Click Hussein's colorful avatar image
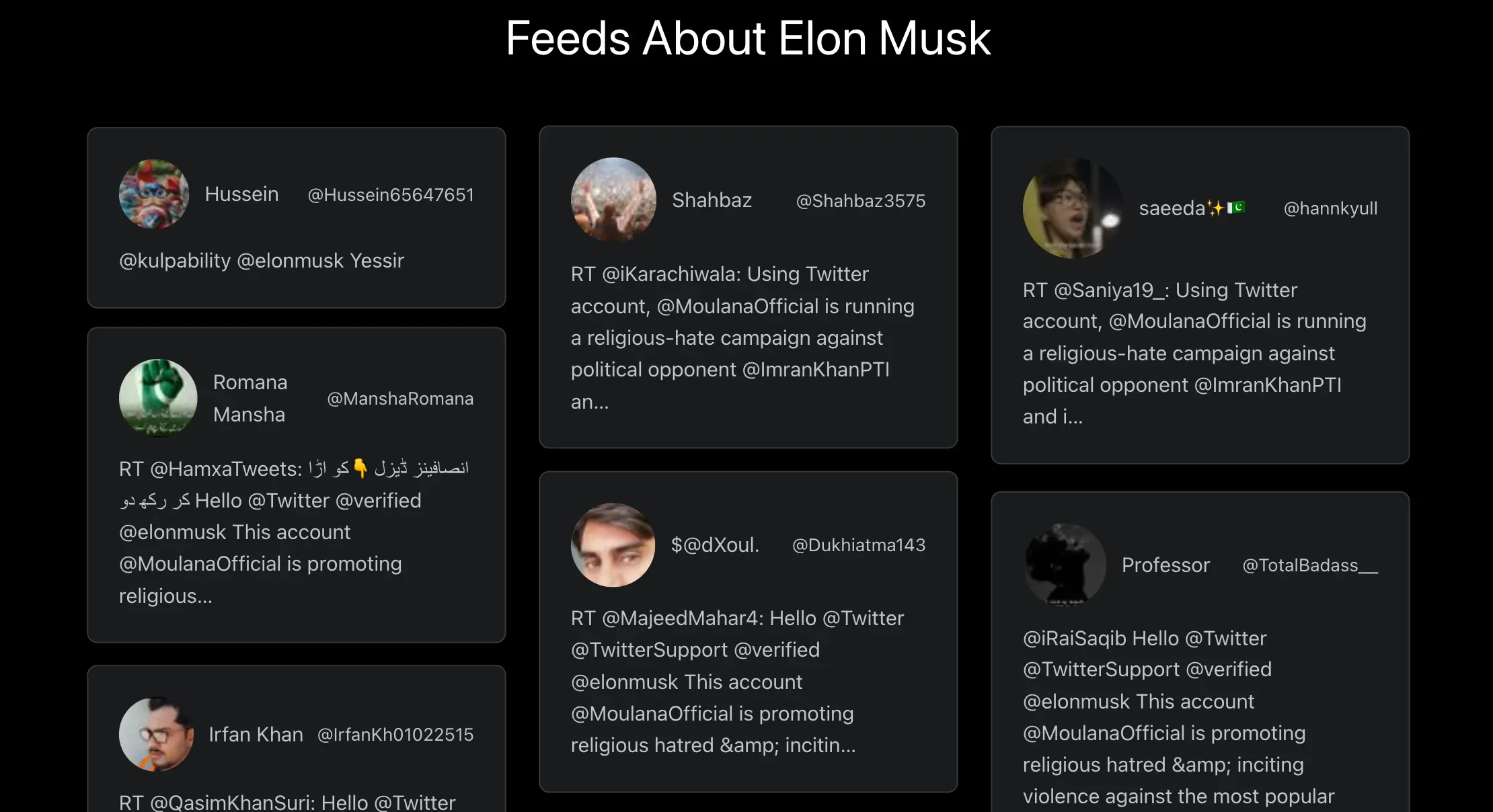1493x812 pixels. pyautogui.click(x=154, y=194)
